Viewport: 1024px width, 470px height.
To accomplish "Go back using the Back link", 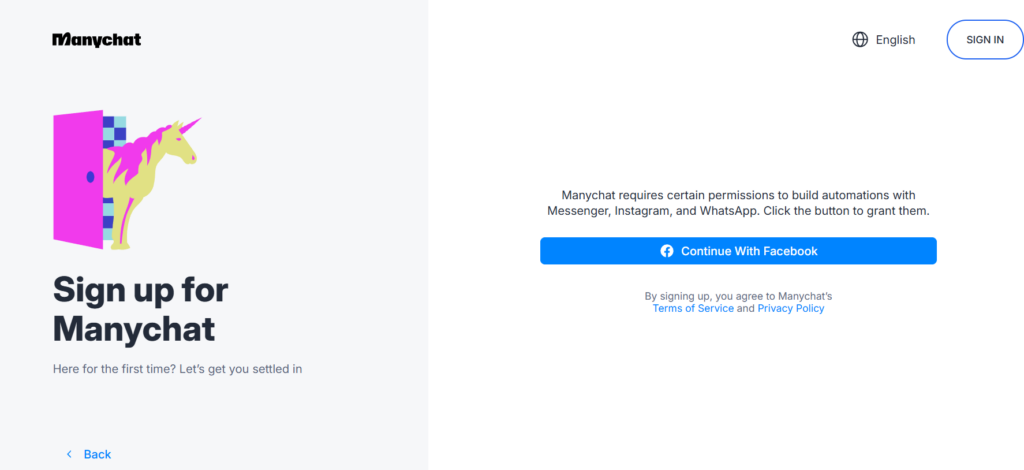I will point(97,454).
